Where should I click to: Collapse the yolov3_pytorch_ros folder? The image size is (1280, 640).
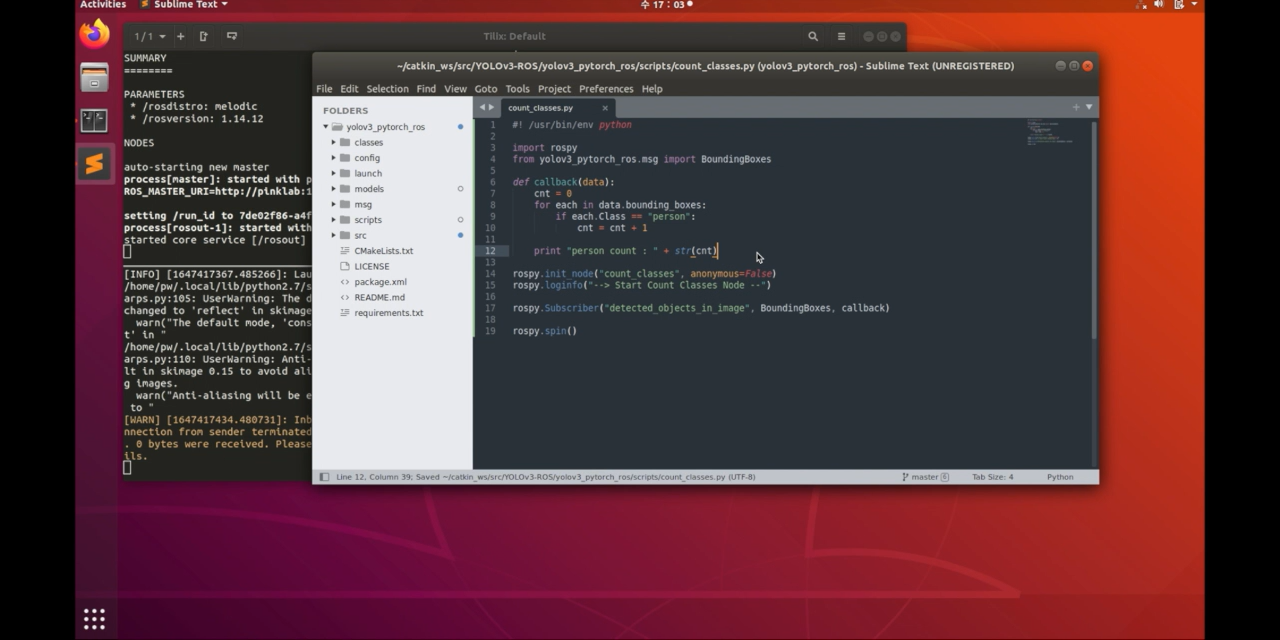326,127
